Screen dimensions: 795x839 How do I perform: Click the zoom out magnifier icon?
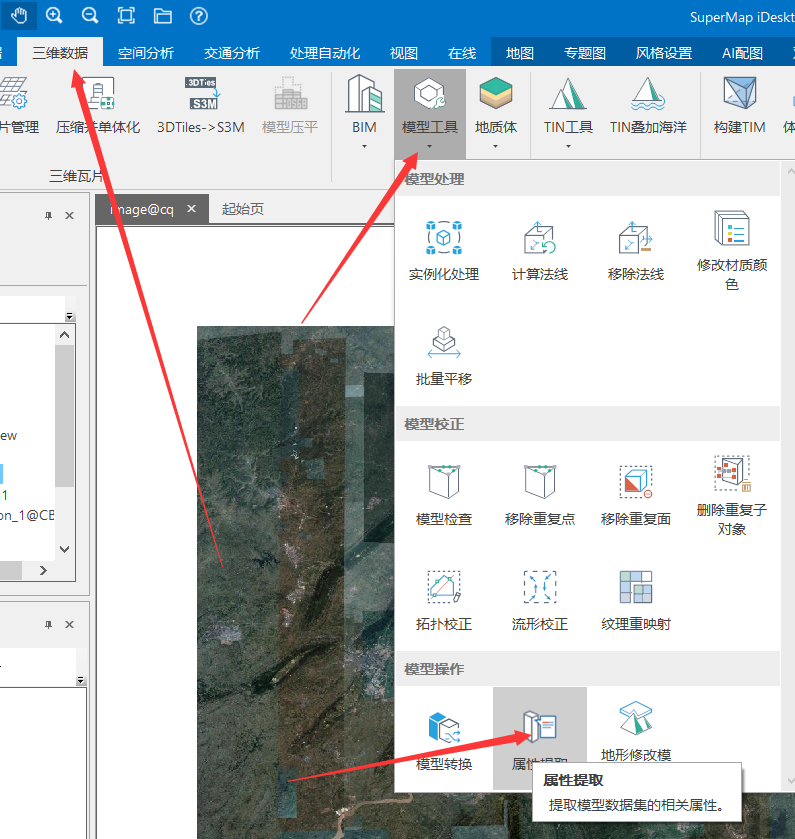tap(90, 16)
